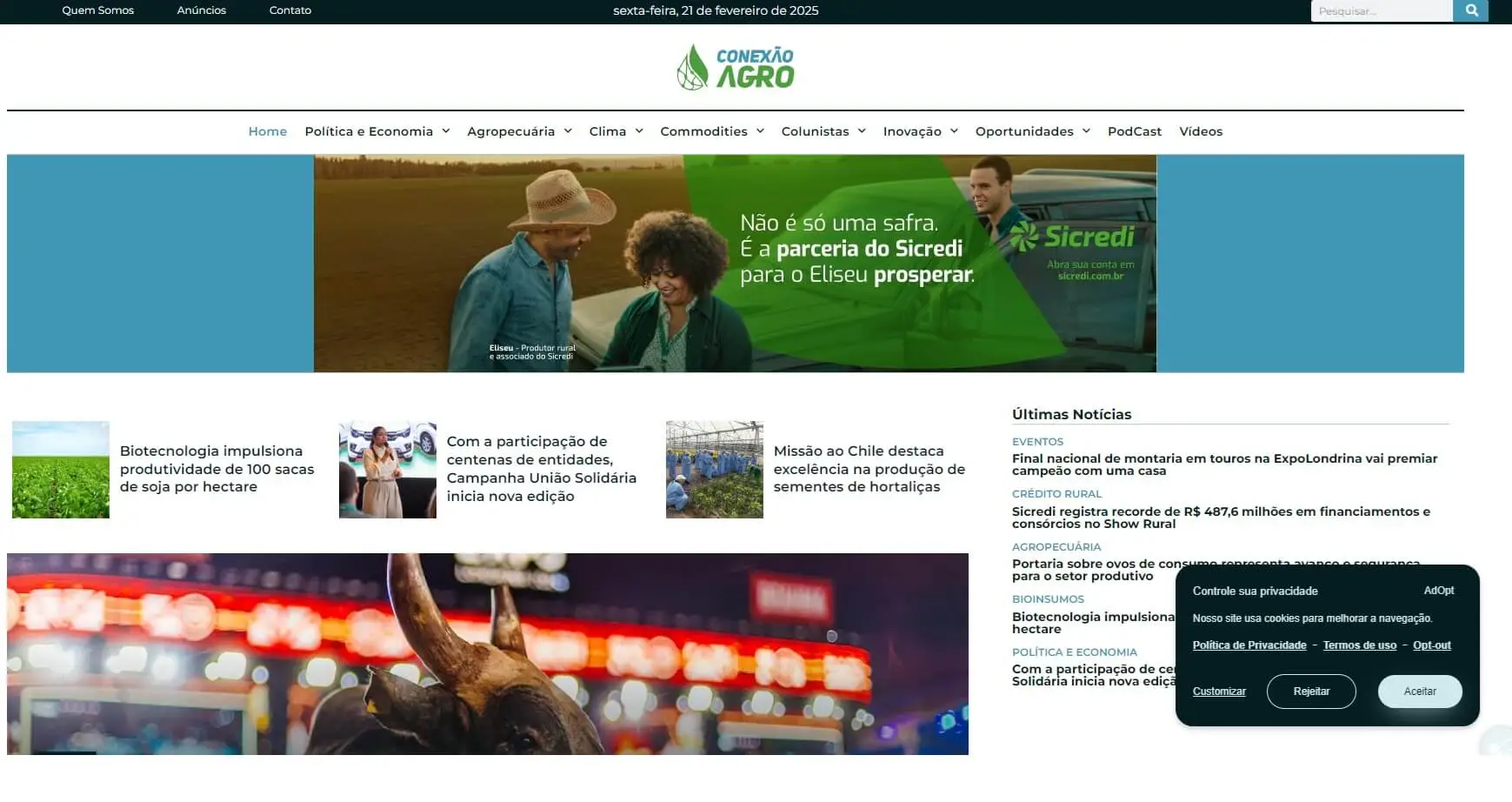This screenshot has height=802, width=1512.
Task: Open the EVENTOS category label
Action: coord(1037,442)
